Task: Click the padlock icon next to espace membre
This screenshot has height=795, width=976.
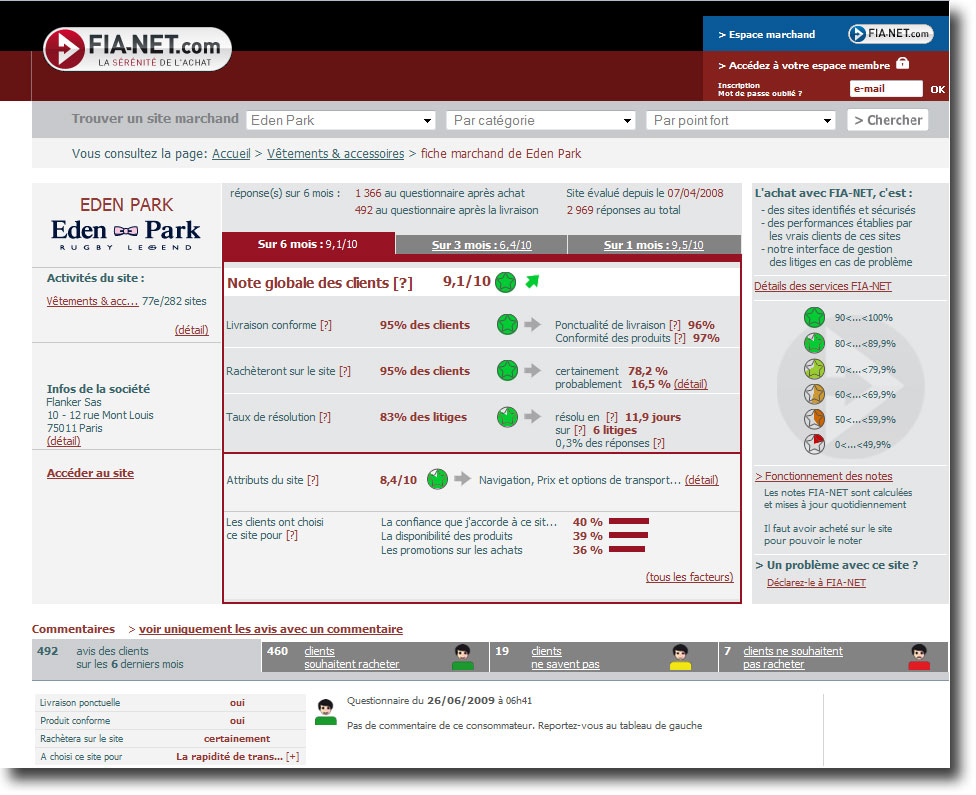Action: tap(902, 64)
